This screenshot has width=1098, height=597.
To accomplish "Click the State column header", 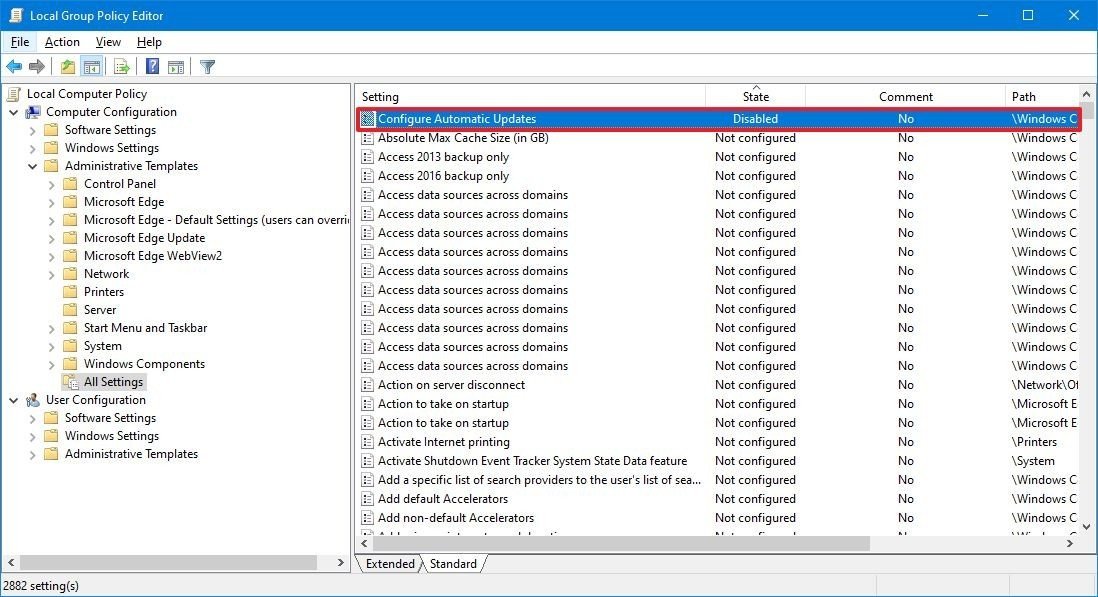I will [755, 96].
